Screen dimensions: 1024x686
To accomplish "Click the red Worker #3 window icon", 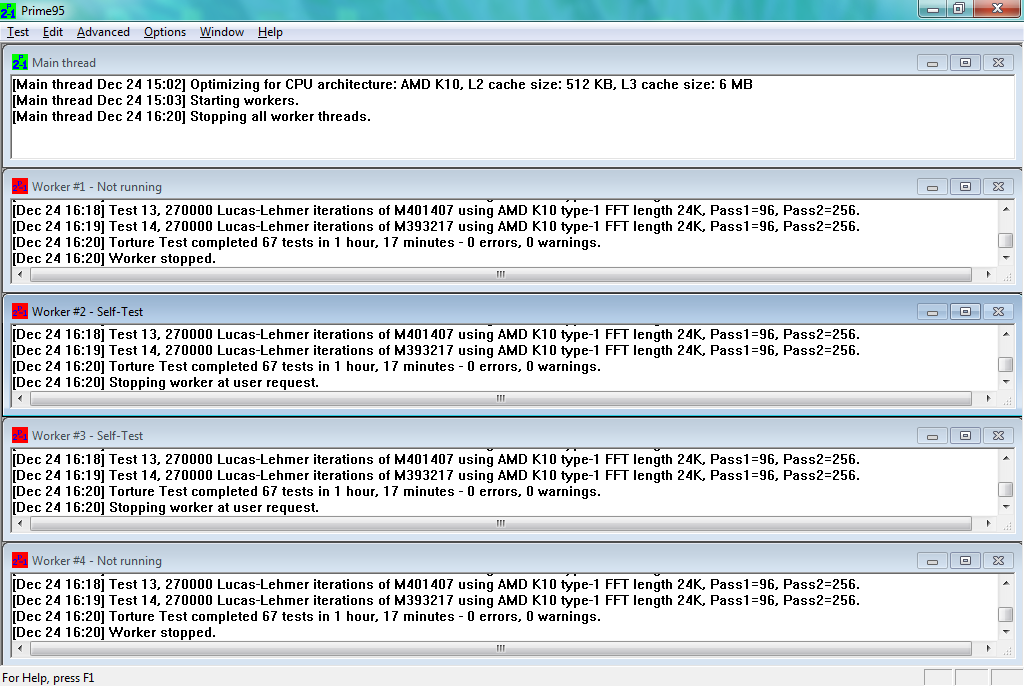I will tap(20, 436).
